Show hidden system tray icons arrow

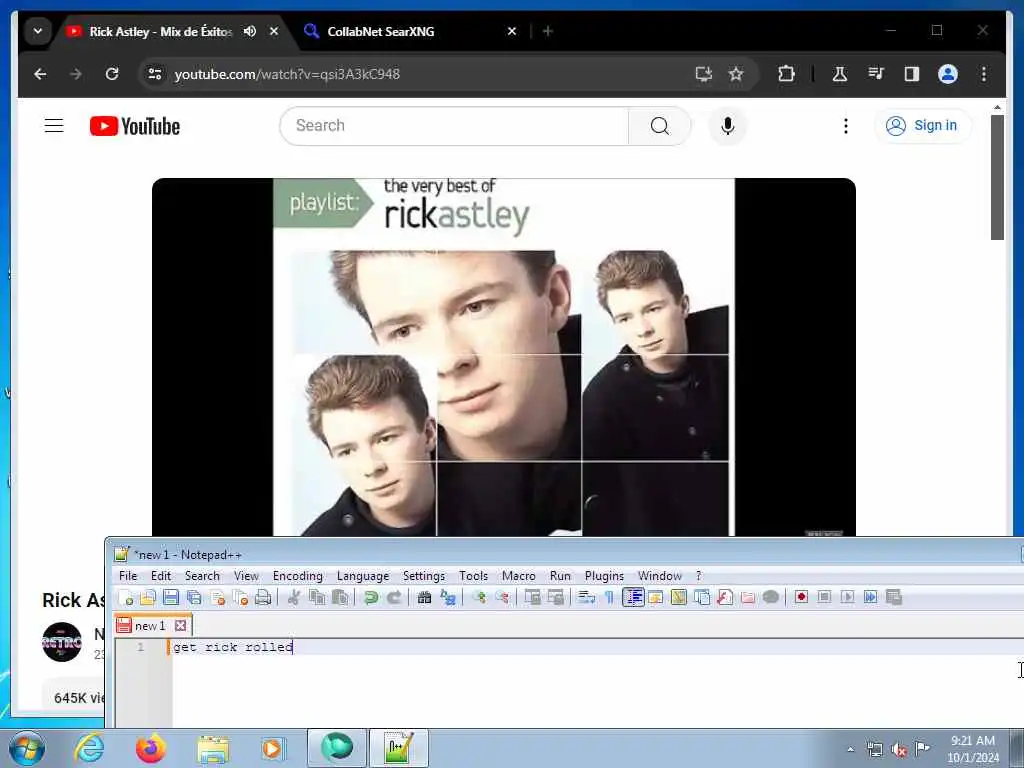(850, 750)
